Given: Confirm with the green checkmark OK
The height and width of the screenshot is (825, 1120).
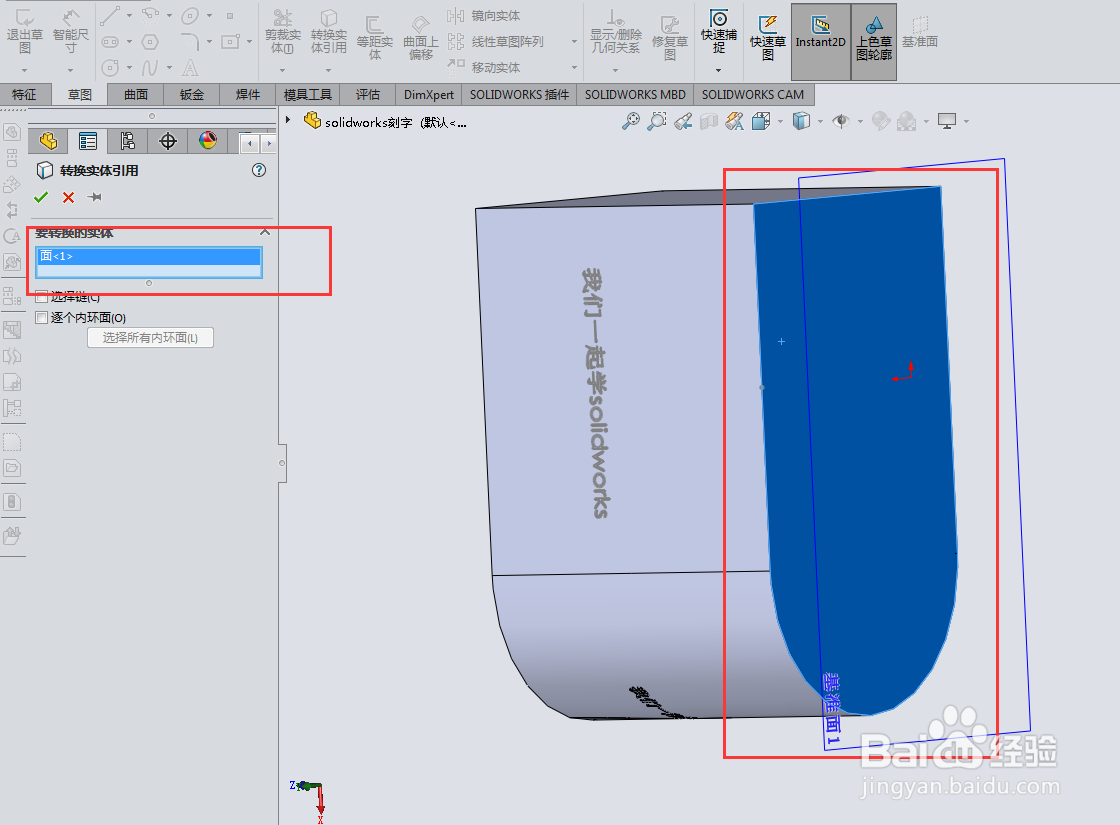Looking at the screenshot, I should 41,197.
